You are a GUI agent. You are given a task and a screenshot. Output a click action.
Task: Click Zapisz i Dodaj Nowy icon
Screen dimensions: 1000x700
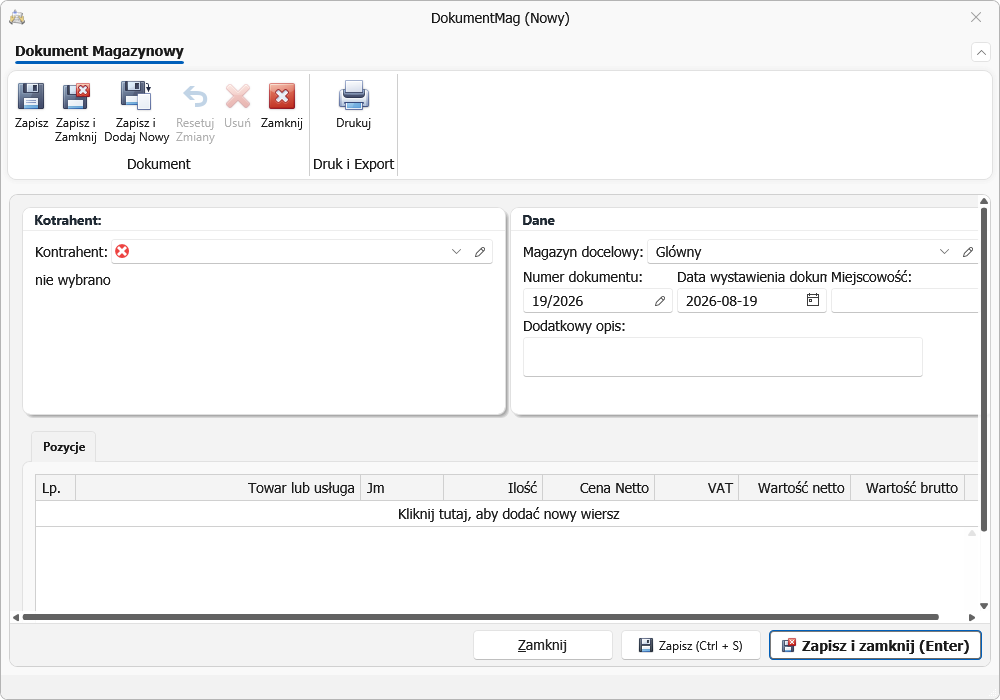(x=136, y=96)
